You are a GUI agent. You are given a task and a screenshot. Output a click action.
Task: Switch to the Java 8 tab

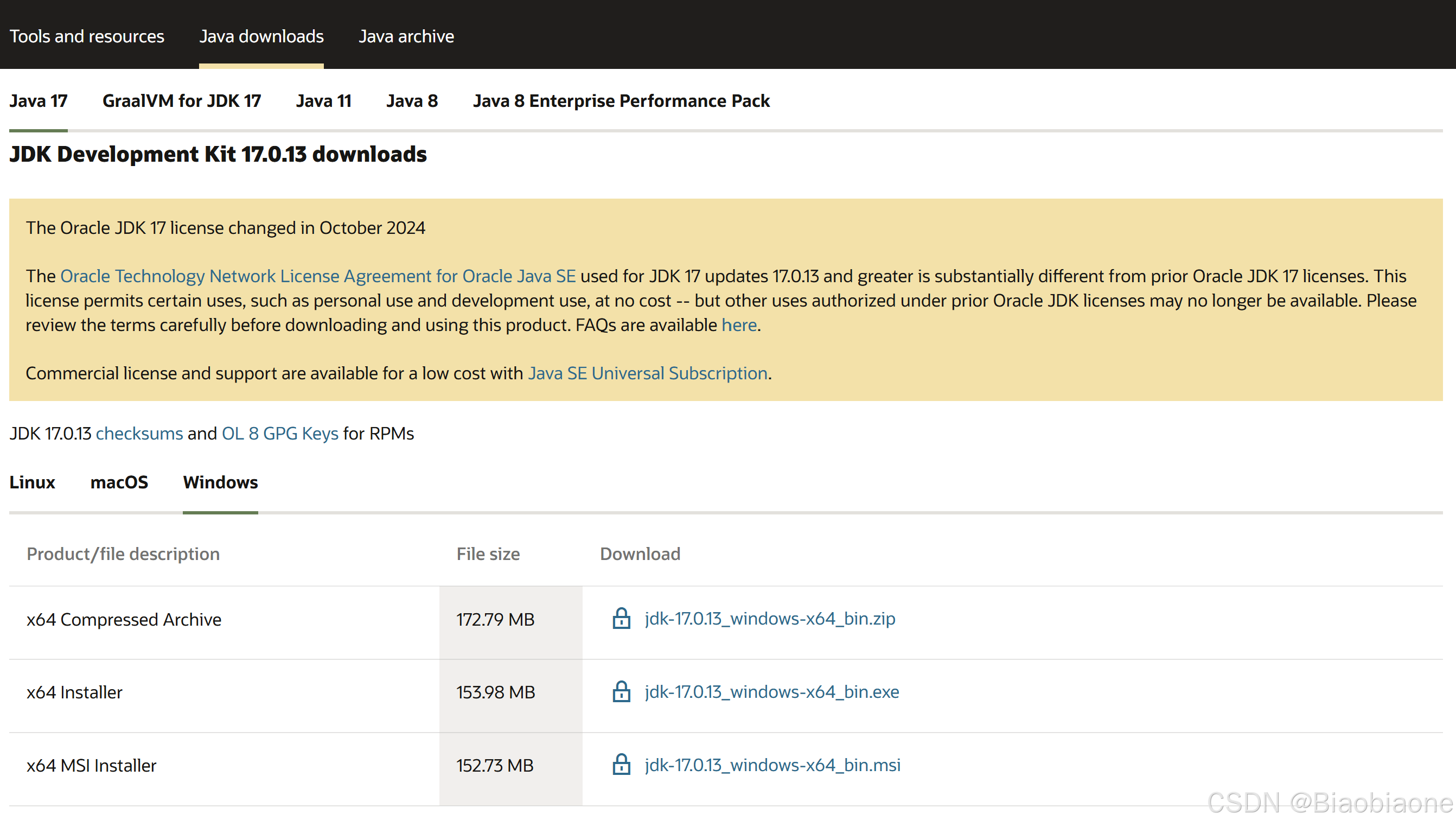[412, 101]
